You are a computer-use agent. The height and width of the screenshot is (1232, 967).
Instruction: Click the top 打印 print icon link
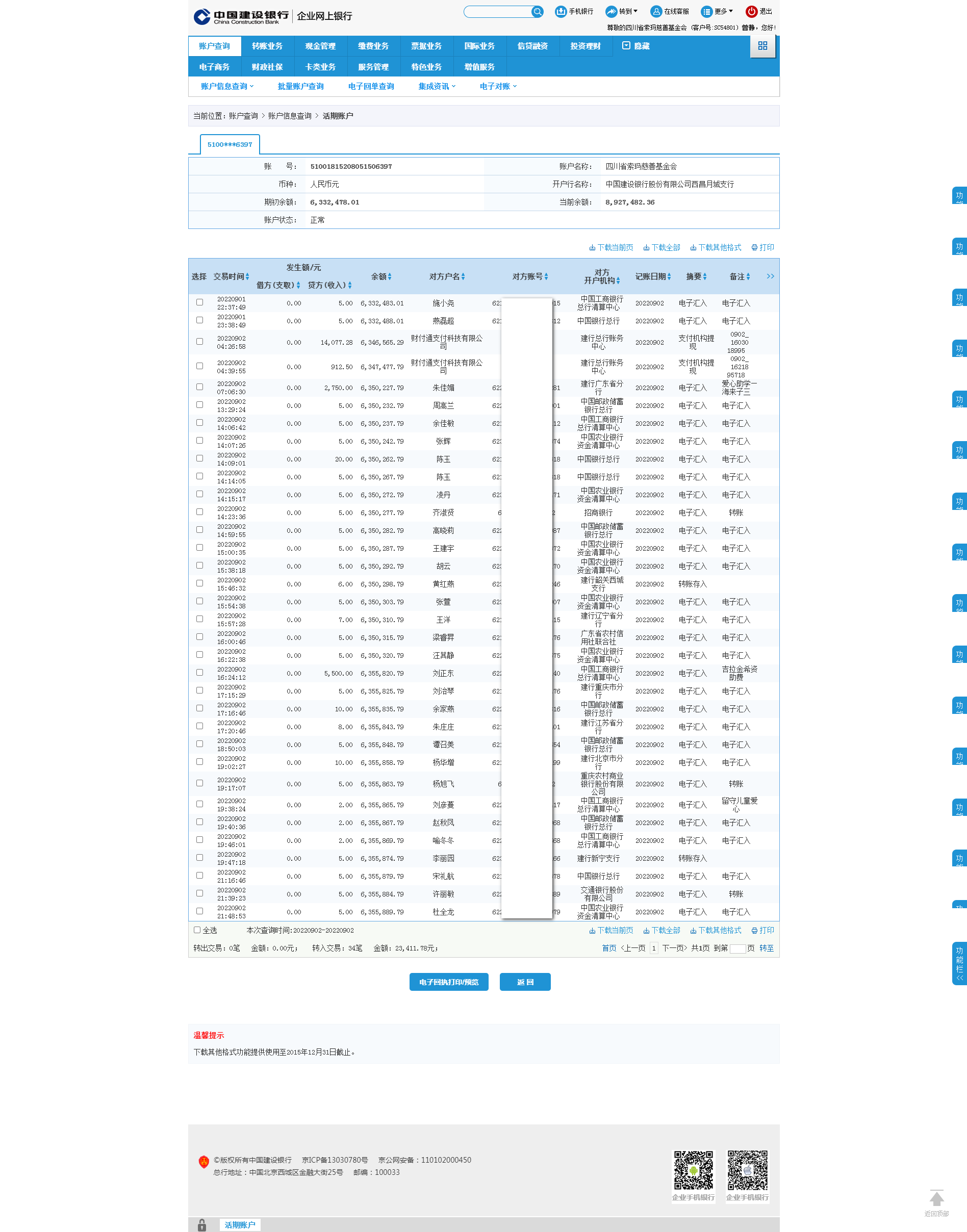pos(762,247)
